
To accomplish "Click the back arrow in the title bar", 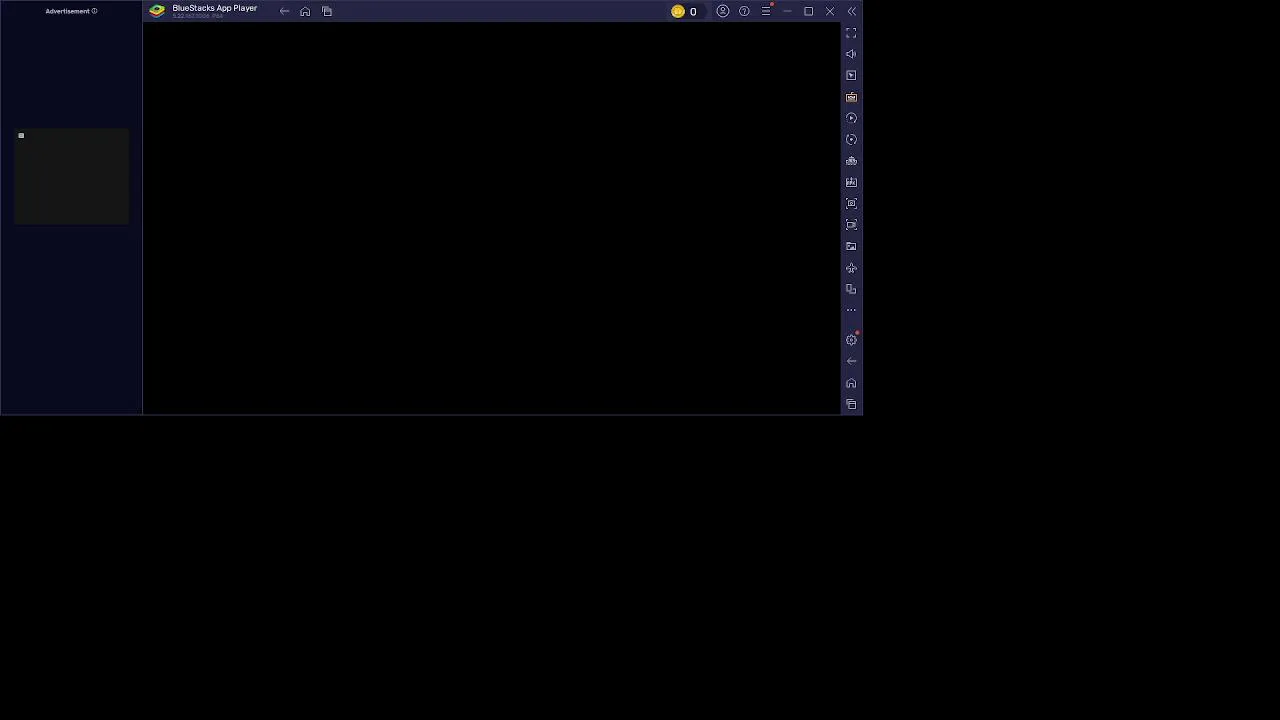I will pyautogui.click(x=284, y=11).
